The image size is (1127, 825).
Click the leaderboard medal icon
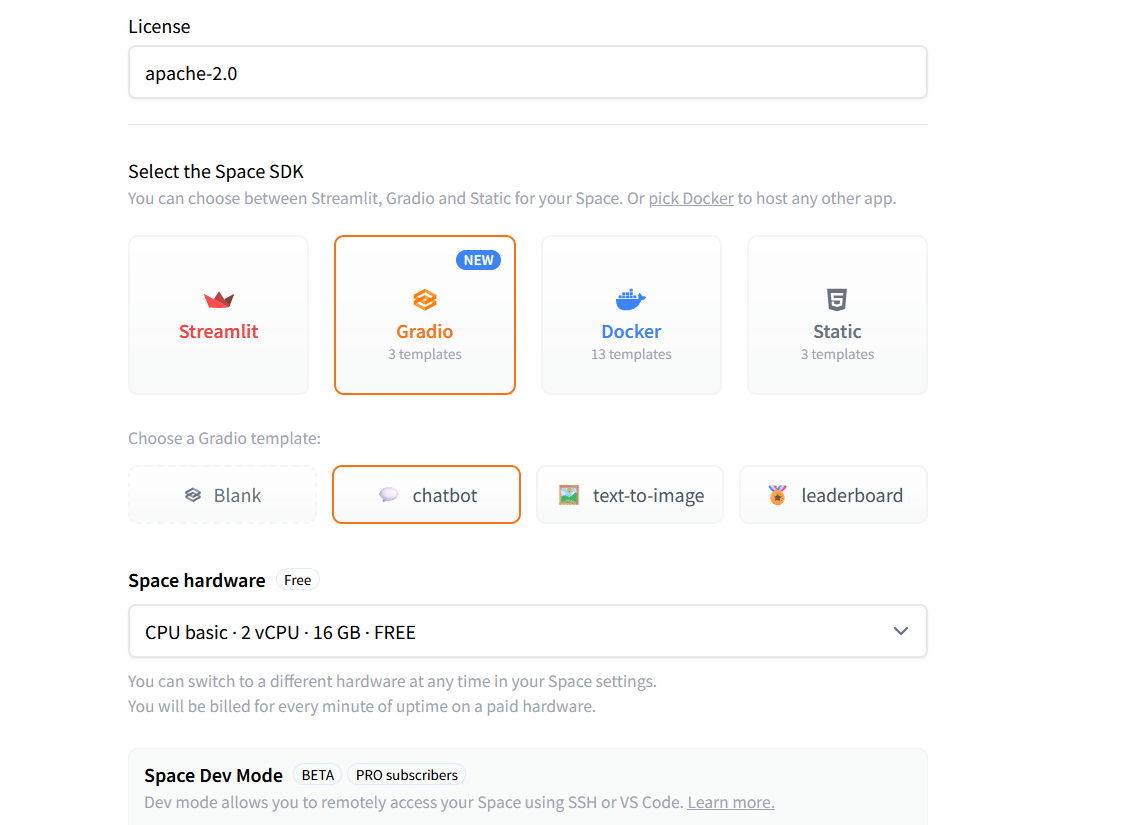777,494
